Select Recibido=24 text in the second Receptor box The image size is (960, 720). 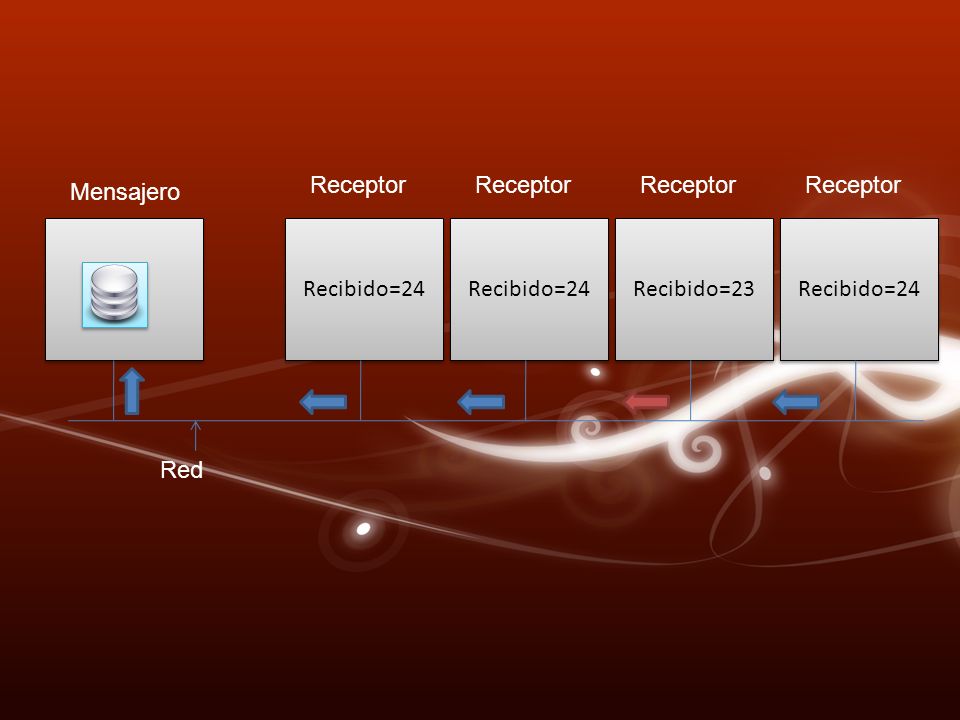point(529,288)
